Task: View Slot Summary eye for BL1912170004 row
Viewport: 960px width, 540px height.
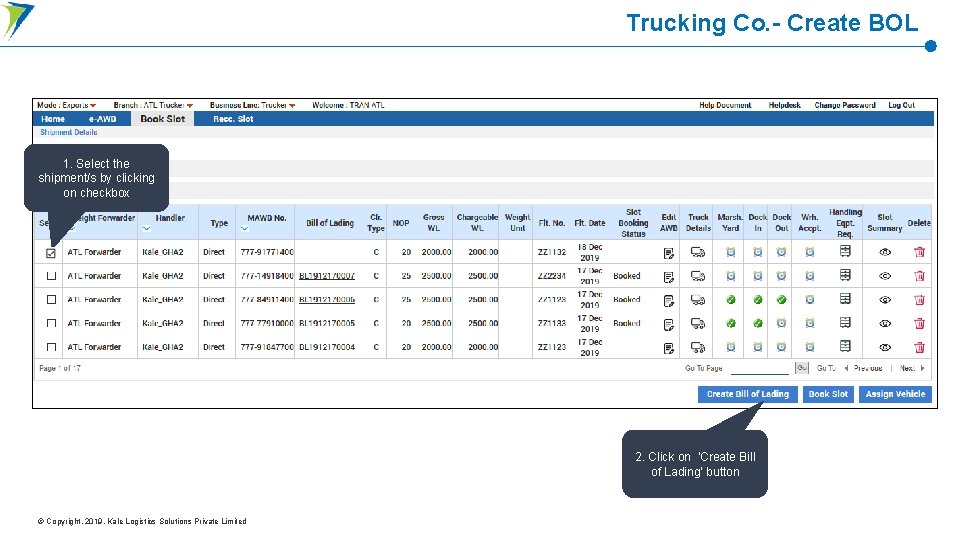Action: coord(885,347)
